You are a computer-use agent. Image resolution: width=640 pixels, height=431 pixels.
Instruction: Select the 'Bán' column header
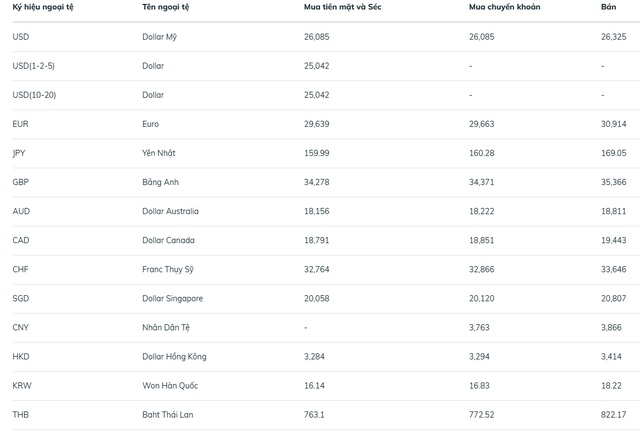coord(608,7)
